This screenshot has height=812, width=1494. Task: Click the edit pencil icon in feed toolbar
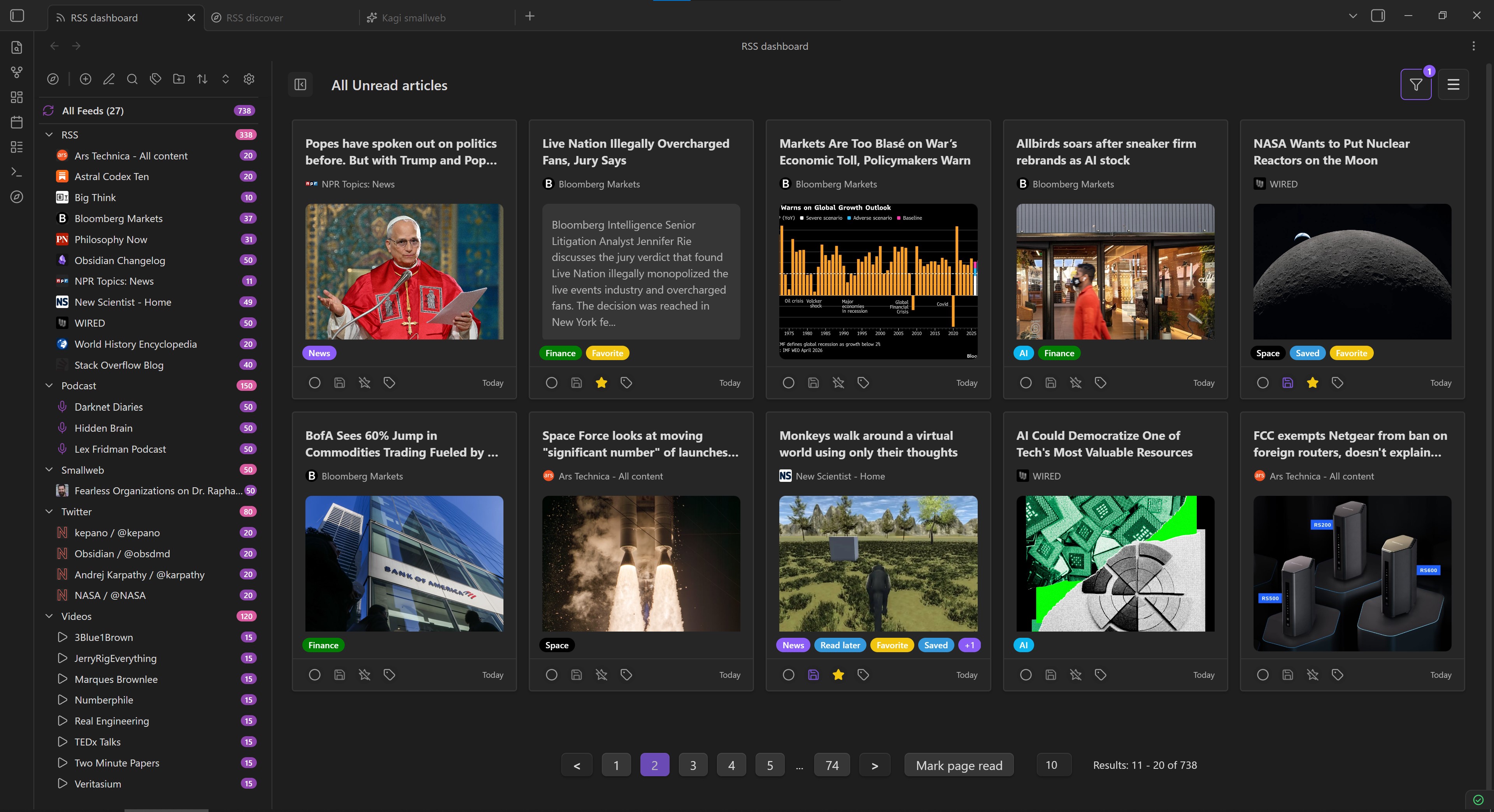click(109, 79)
